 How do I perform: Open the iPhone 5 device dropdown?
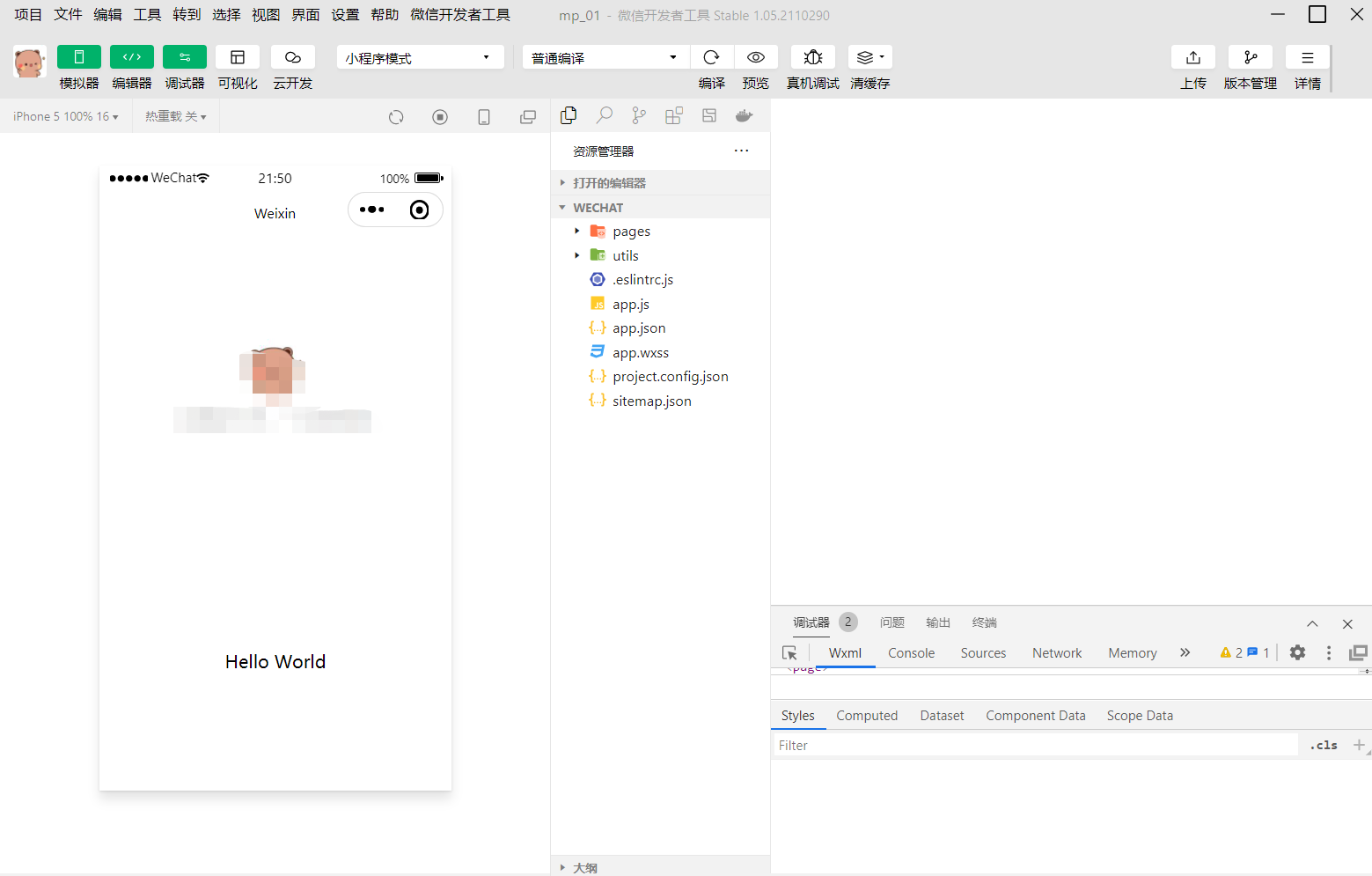pos(66,116)
